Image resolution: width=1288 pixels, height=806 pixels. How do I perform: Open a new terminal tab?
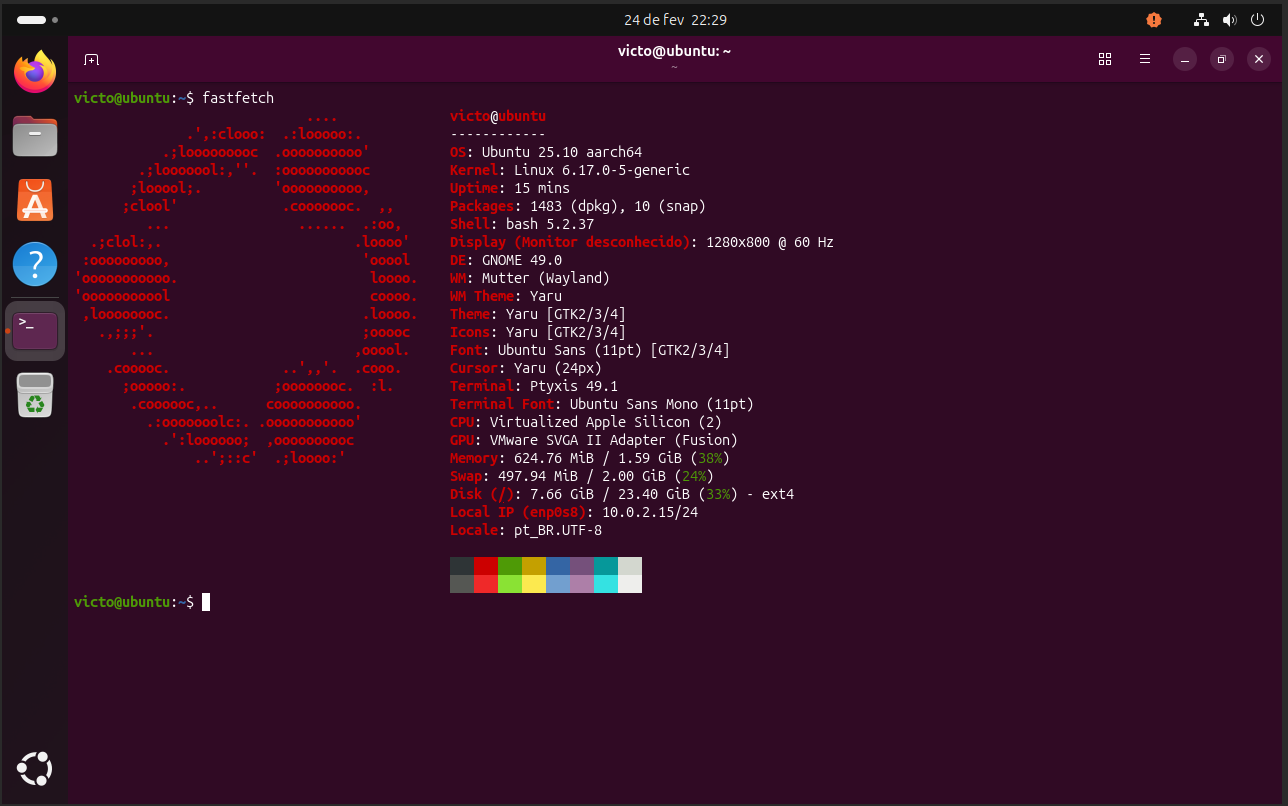[91, 60]
